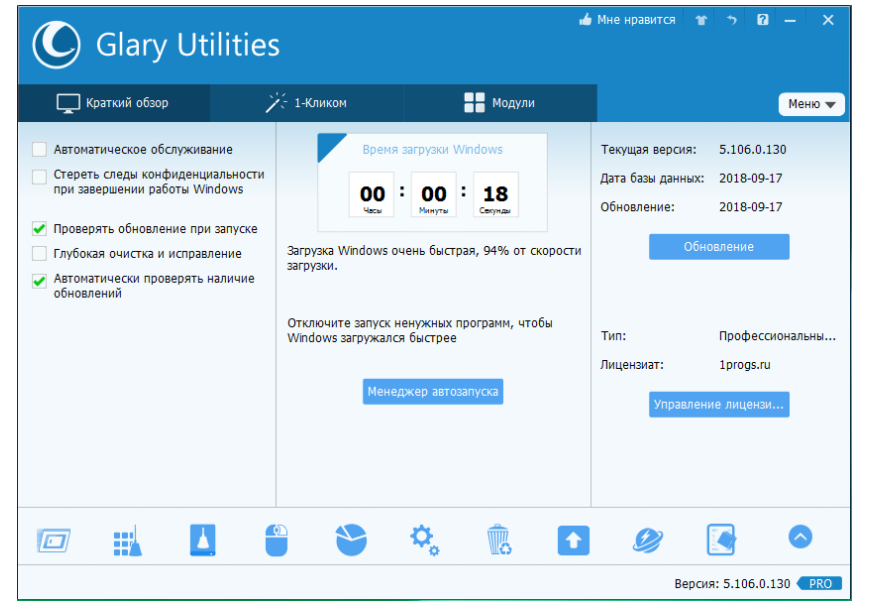The width and height of the screenshot is (872, 607).
Task: Toggle 'Стереть следы конфиденциальности' checkbox
Action: [39, 177]
